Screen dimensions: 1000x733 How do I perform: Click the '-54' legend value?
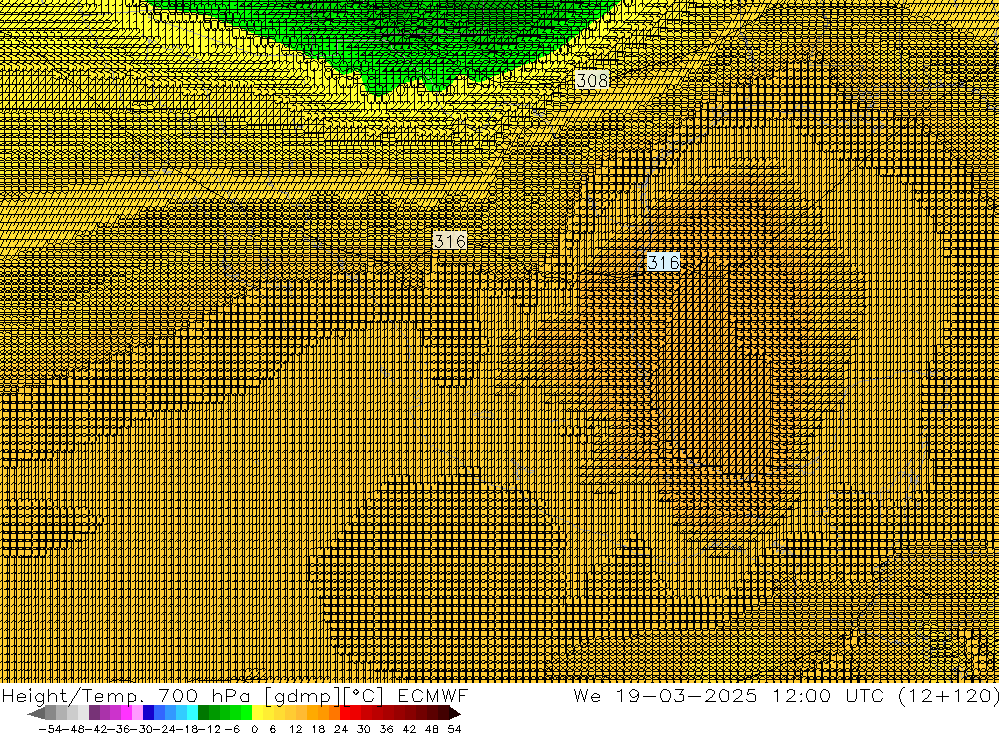click(50, 729)
